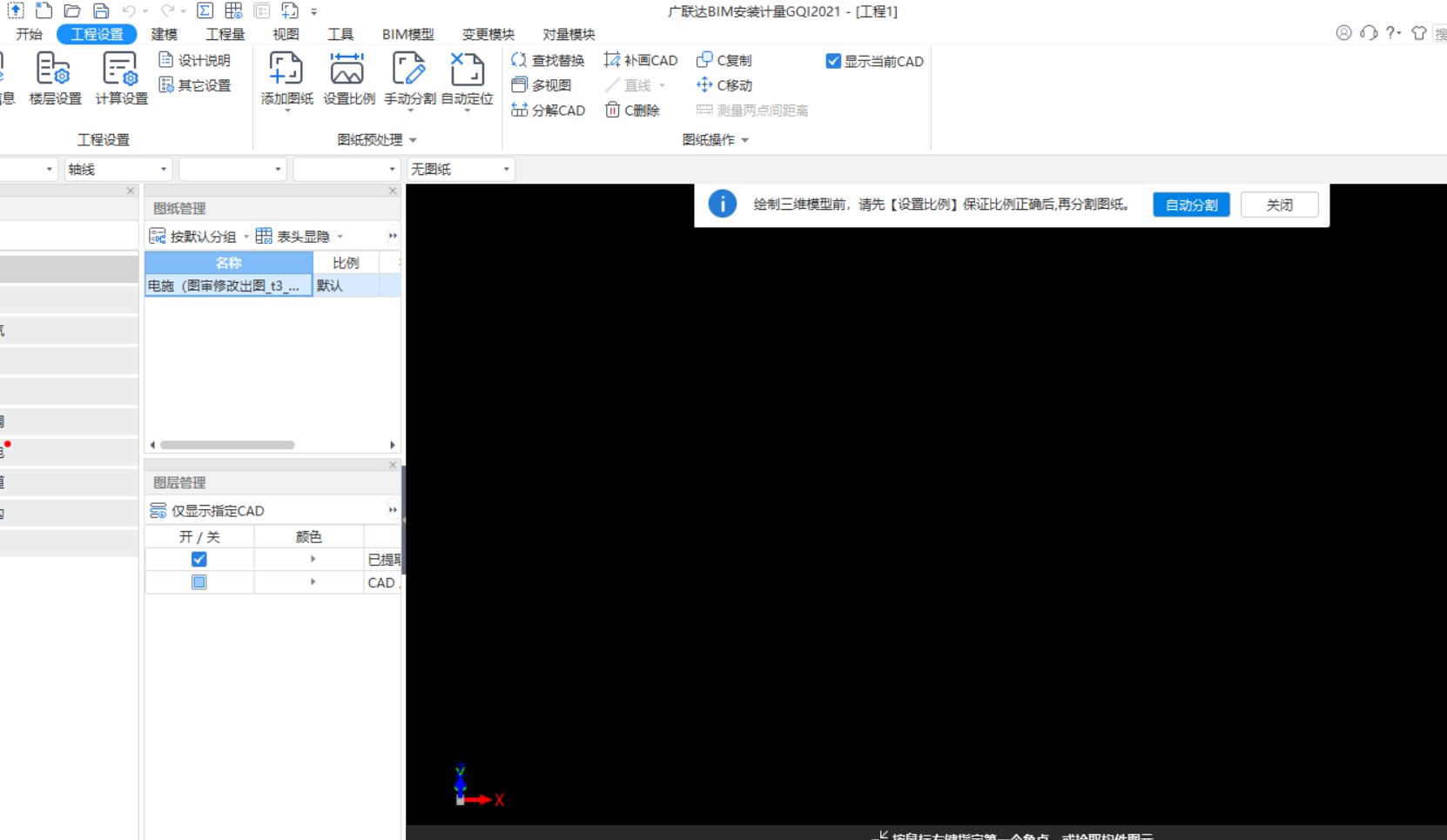
Task: Click 默认 scale cell of drawing row
Action: (x=346, y=286)
